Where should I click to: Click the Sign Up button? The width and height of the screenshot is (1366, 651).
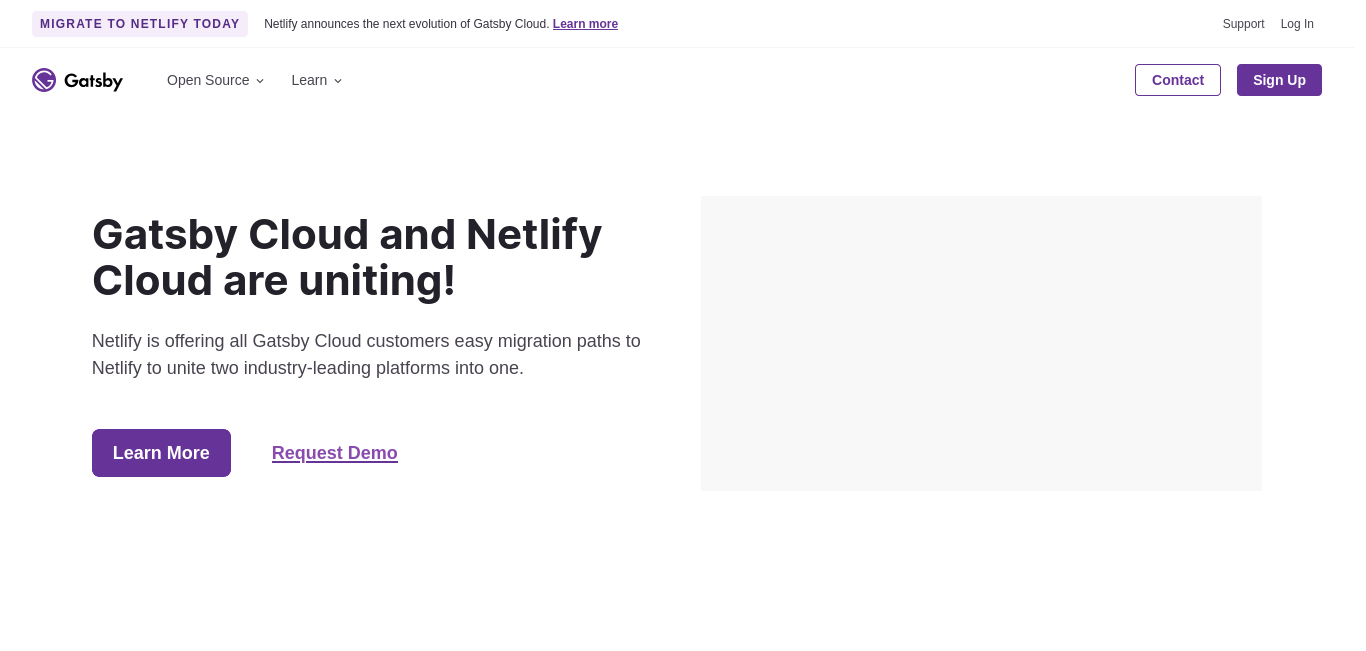(1279, 80)
